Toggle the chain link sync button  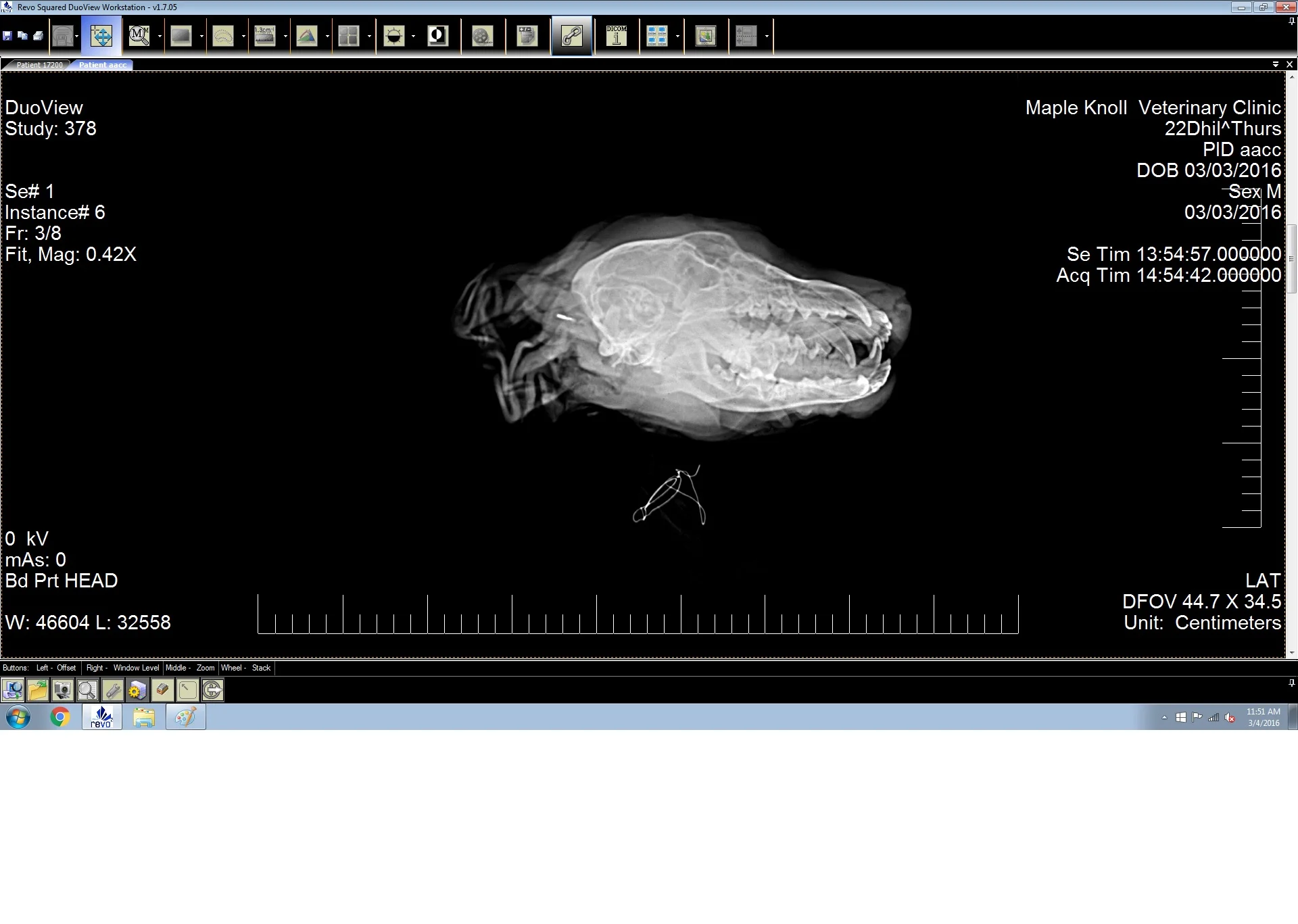[x=572, y=36]
